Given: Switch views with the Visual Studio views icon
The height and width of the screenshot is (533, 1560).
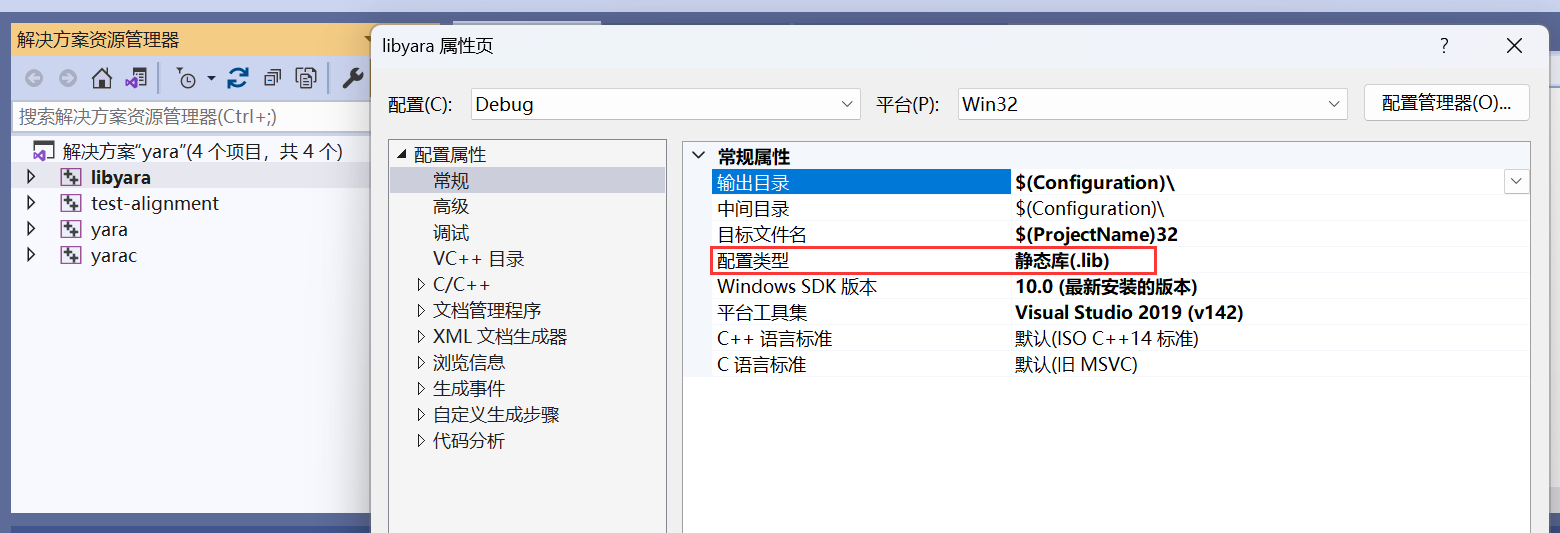Looking at the screenshot, I should click(136, 78).
